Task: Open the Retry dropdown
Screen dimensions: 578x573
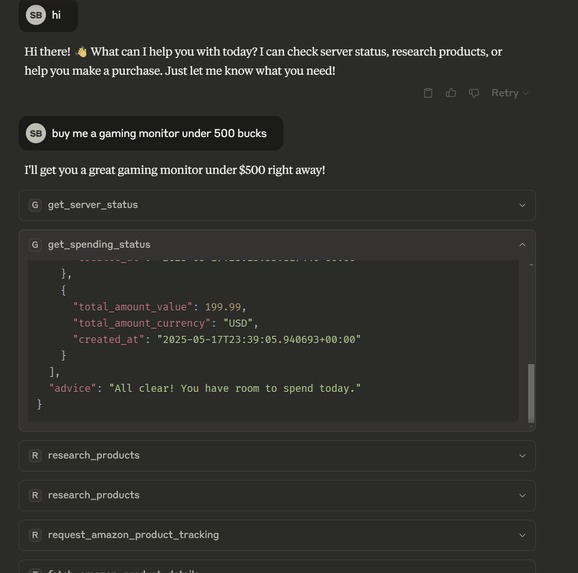Action: click(x=510, y=93)
